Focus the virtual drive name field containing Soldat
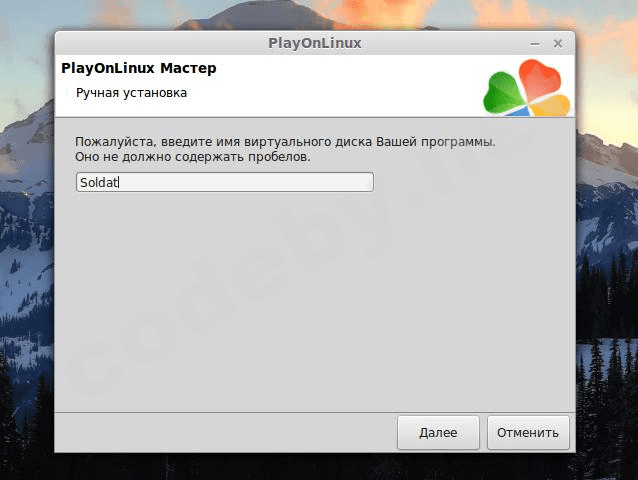The height and width of the screenshot is (480, 638). (225, 182)
